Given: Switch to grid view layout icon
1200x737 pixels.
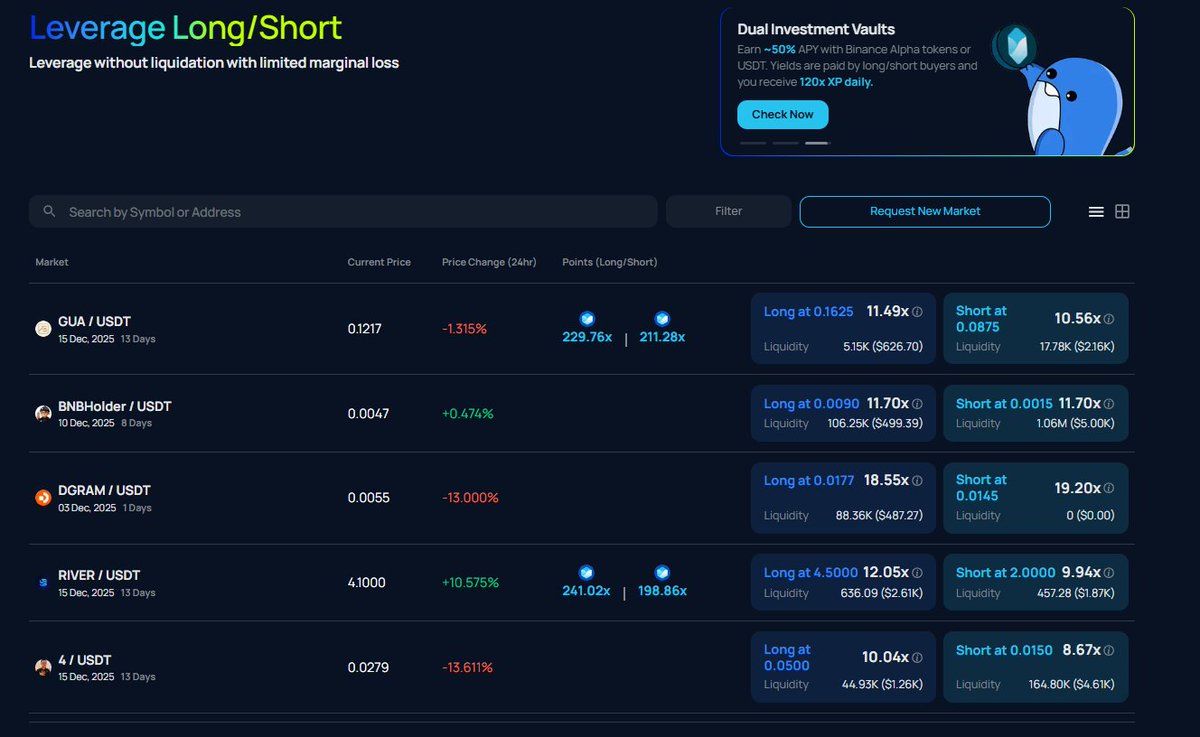Looking at the screenshot, I should 1122,212.
